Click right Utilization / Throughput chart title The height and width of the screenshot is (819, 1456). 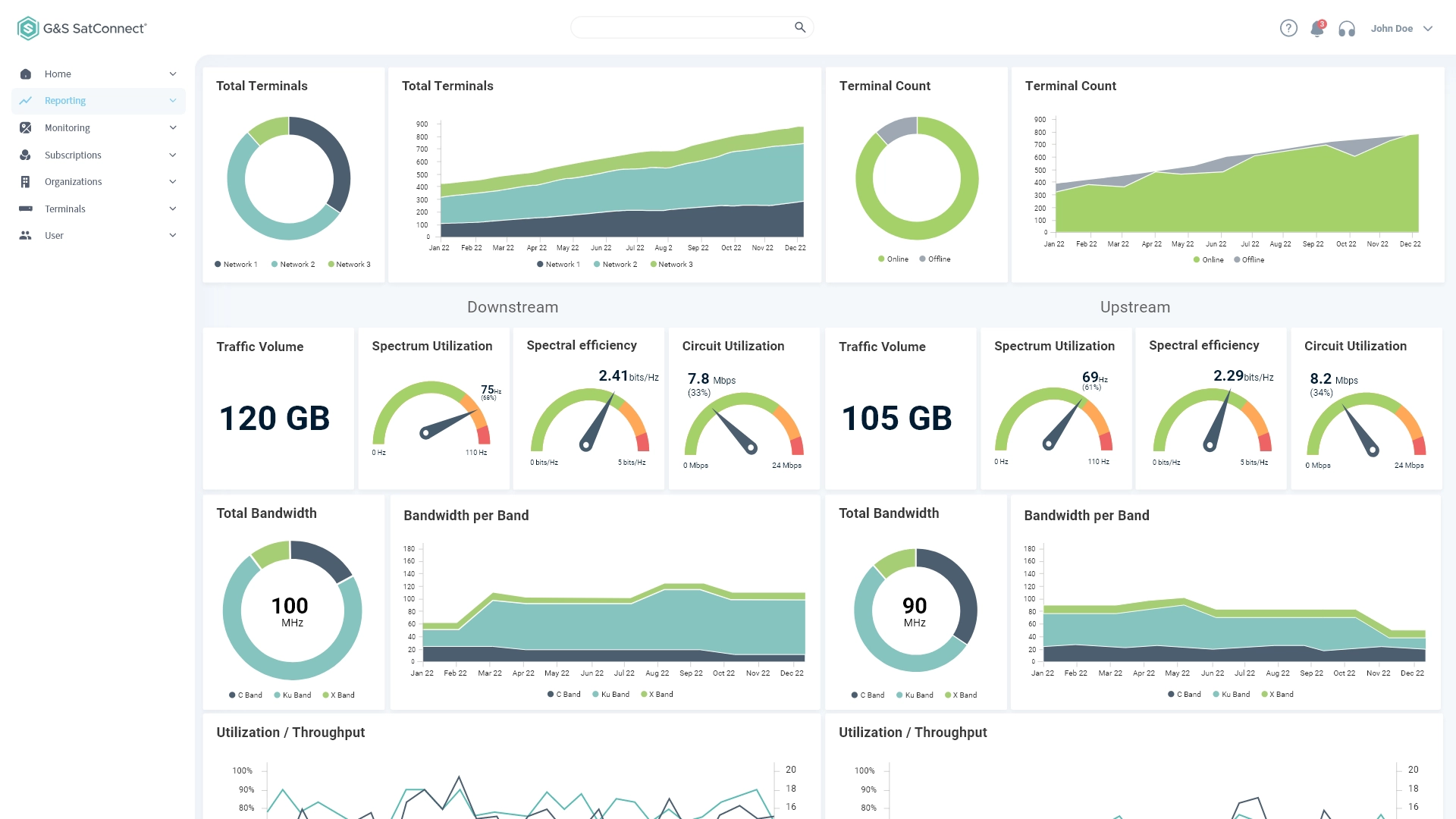click(x=912, y=733)
